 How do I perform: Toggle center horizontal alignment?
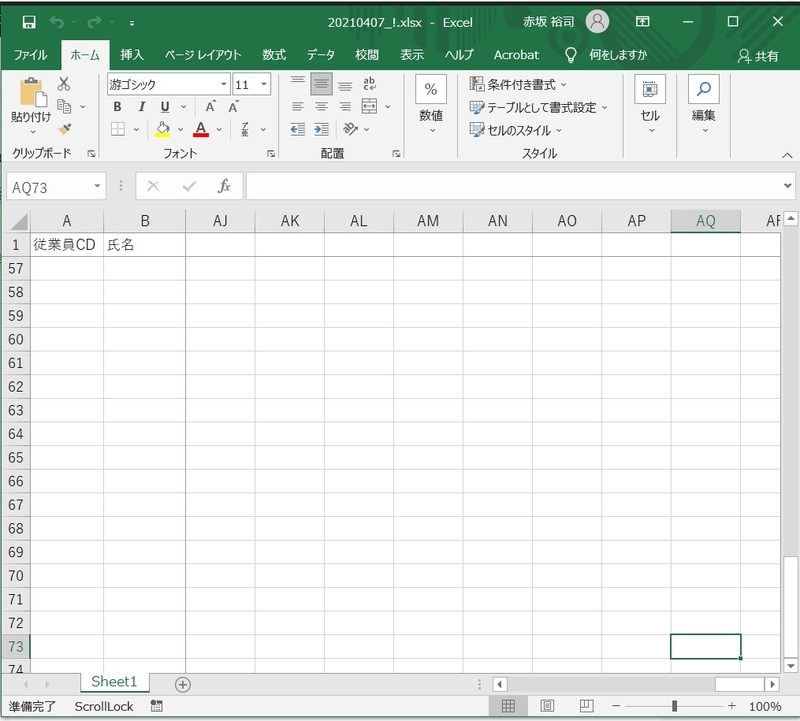point(321,106)
